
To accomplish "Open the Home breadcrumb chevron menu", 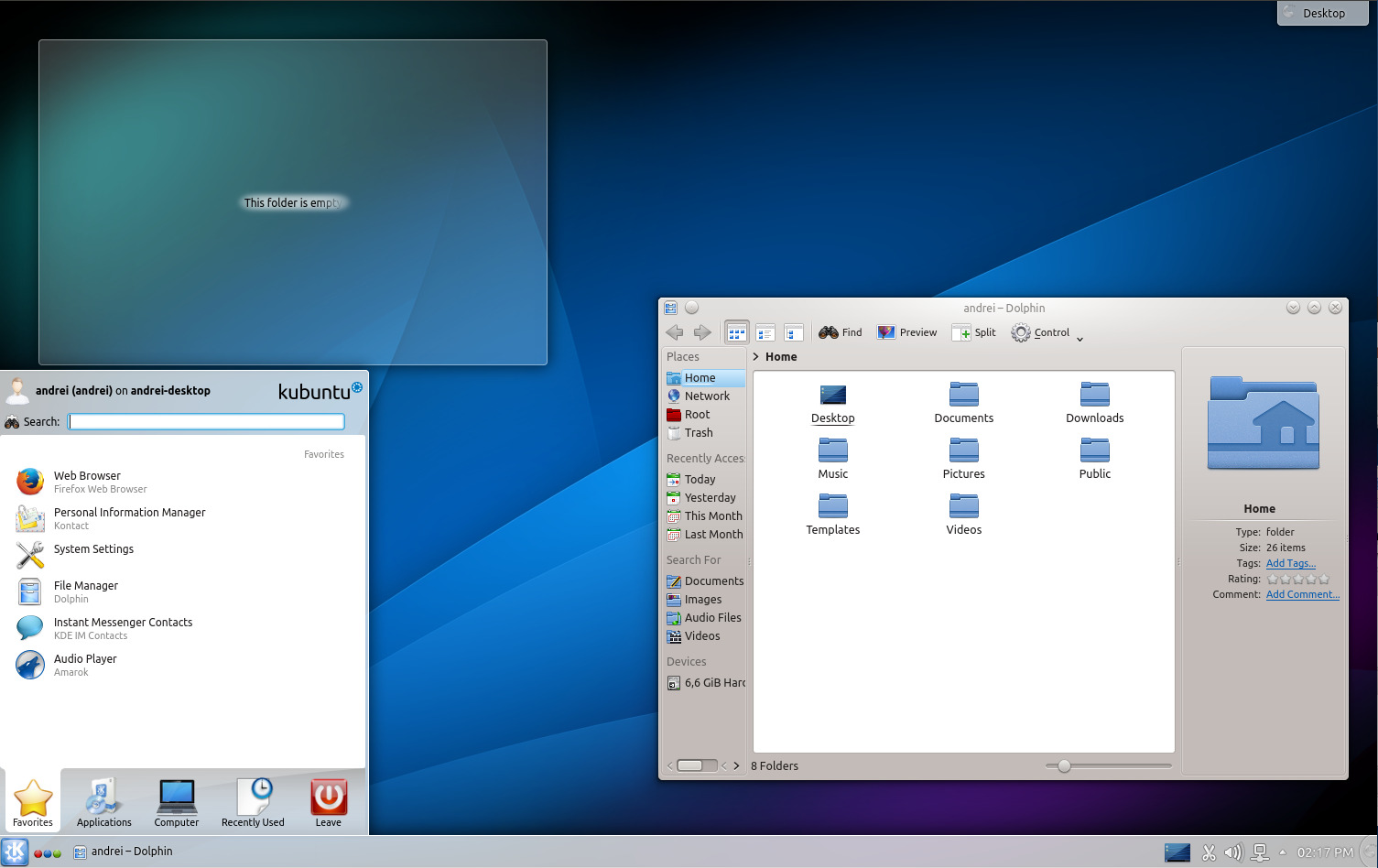I will [x=756, y=356].
